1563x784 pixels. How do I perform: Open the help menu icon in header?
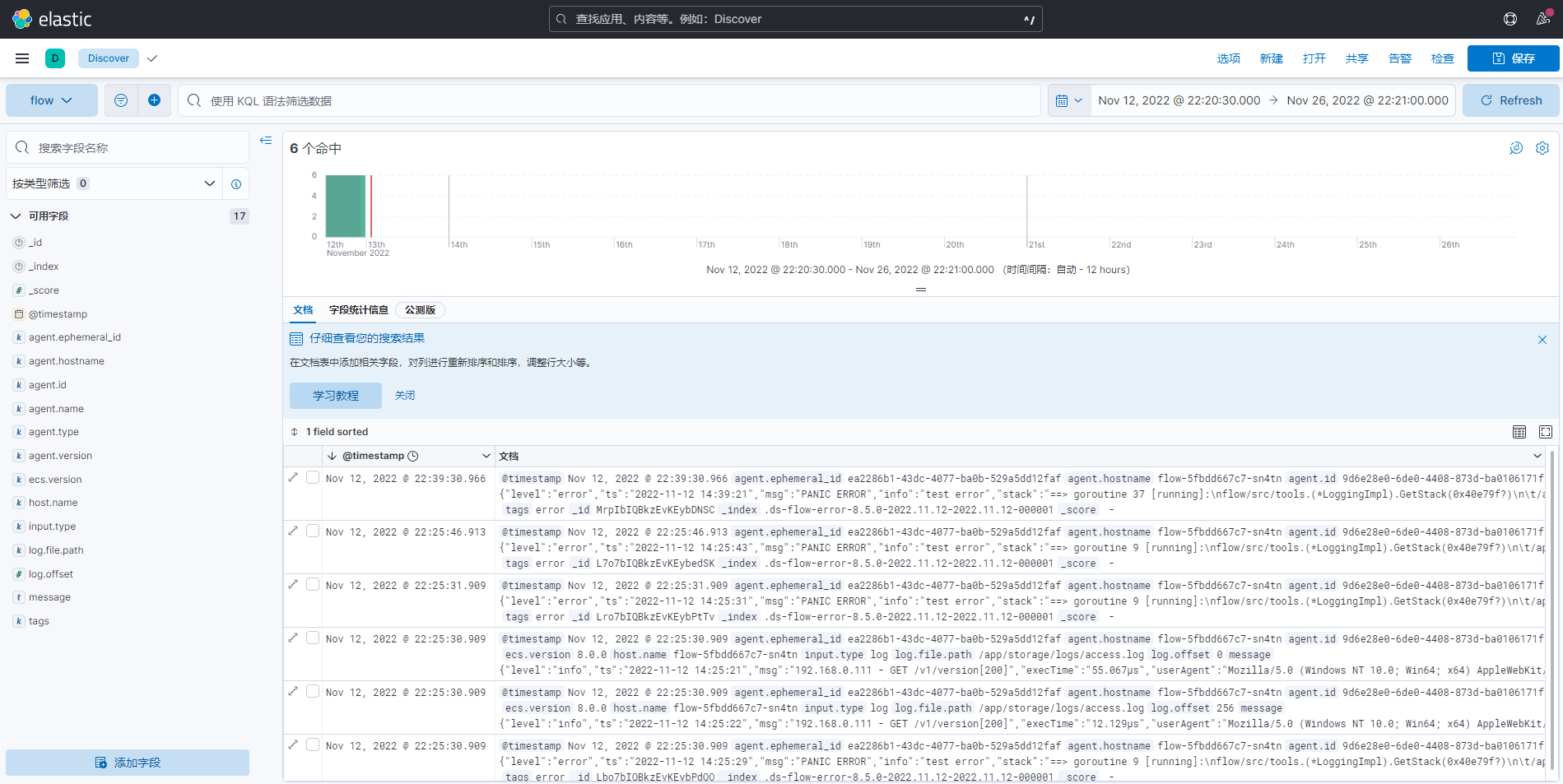click(x=1510, y=19)
